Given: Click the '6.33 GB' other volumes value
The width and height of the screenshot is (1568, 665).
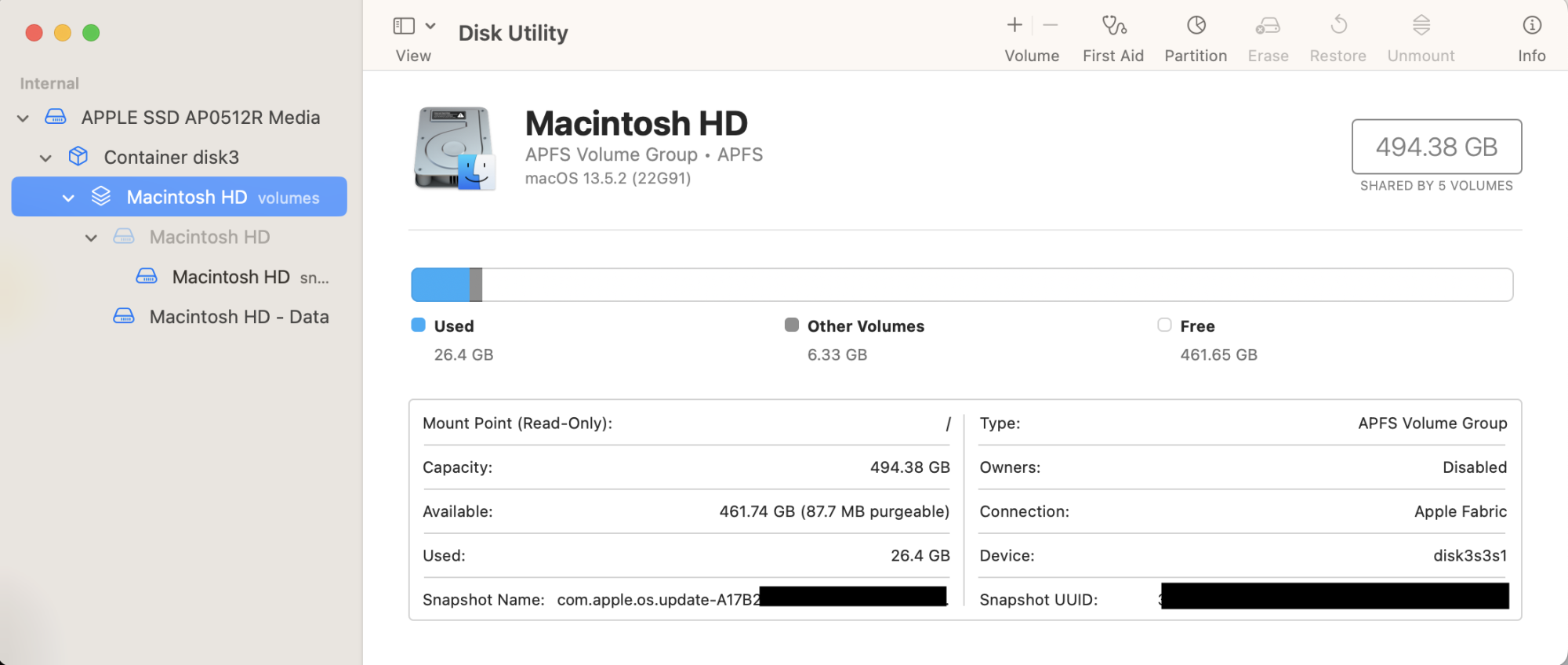Looking at the screenshot, I should tap(837, 354).
